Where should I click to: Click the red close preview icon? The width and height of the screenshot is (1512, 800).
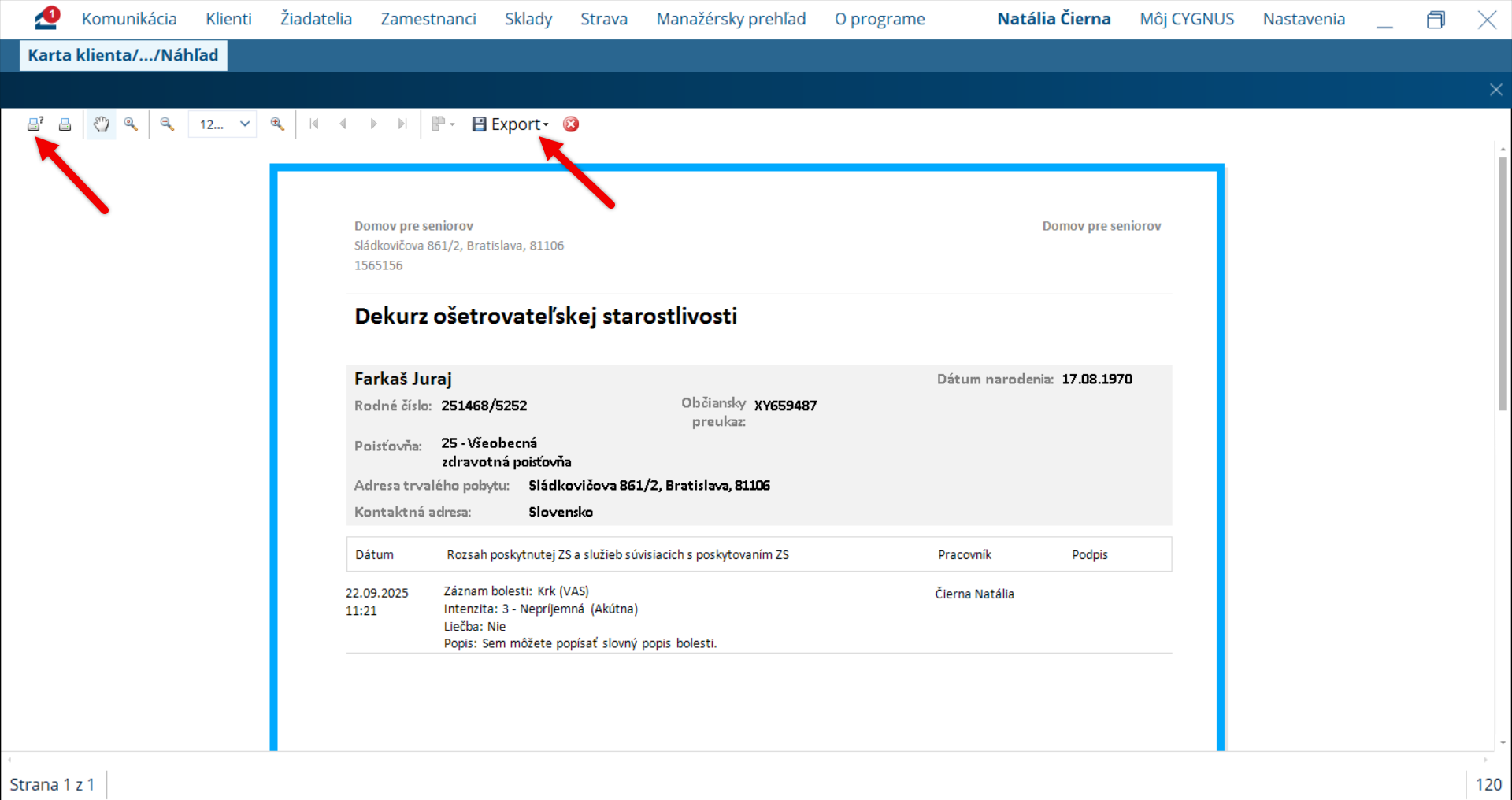click(x=571, y=124)
